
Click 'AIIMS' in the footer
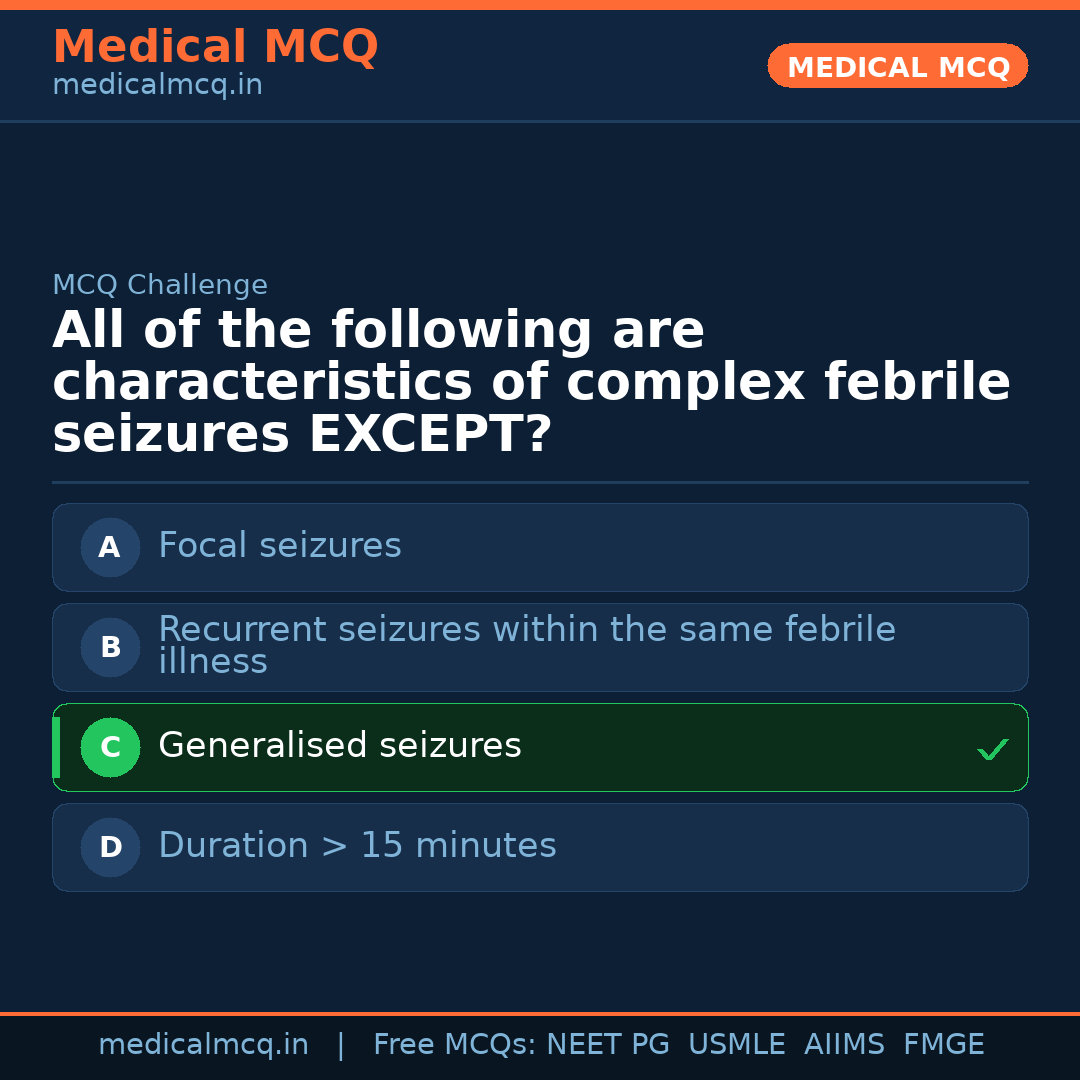844,1045
